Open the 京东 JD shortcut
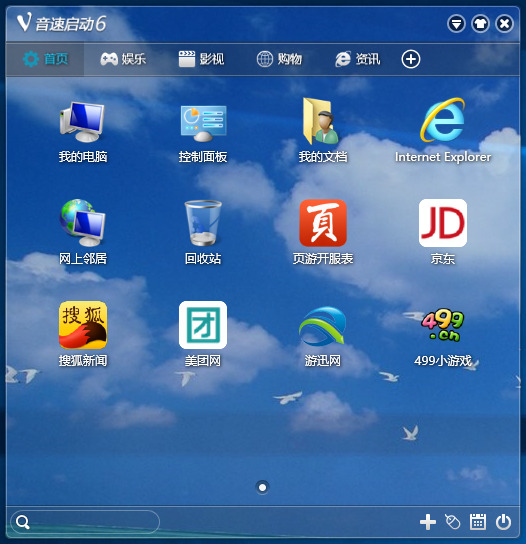The width and height of the screenshot is (526, 544). [443, 223]
